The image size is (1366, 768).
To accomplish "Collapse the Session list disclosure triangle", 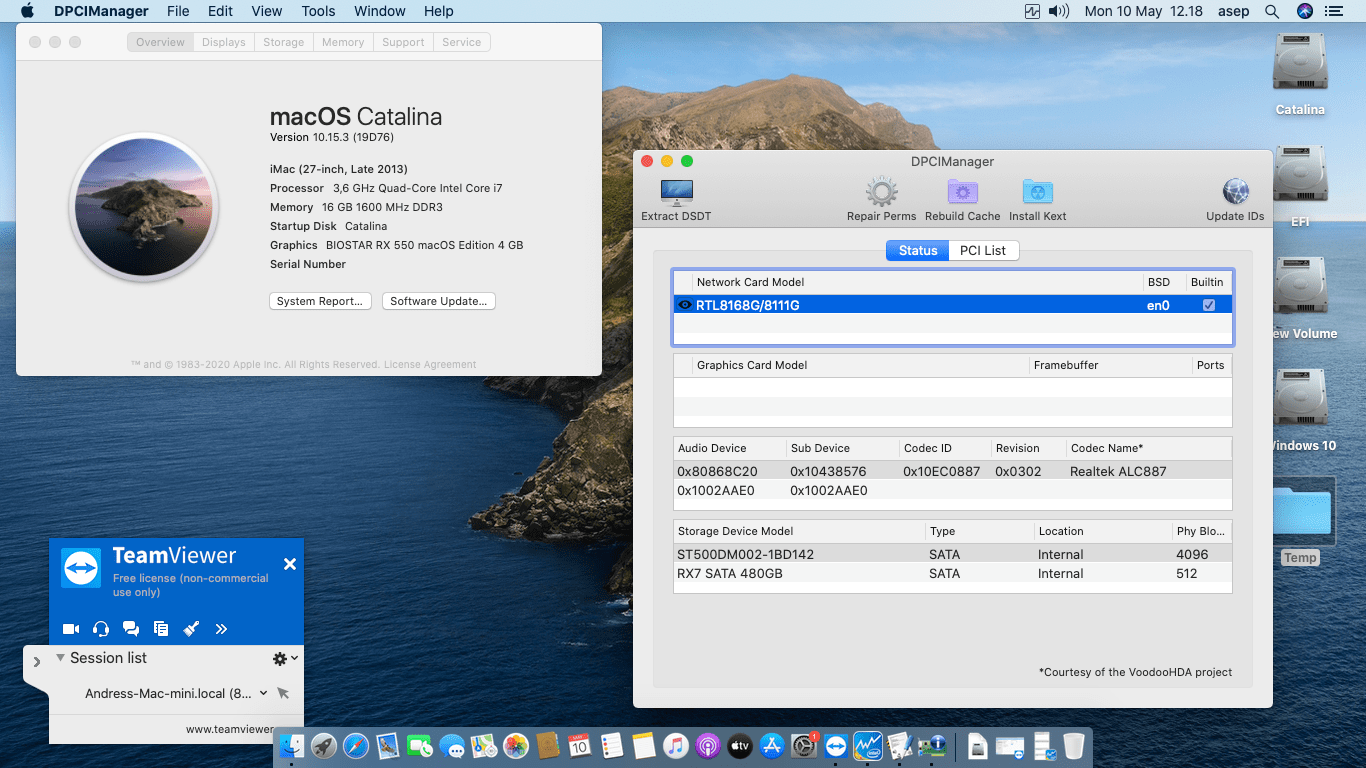I will pyautogui.click(x=61, y=658).
